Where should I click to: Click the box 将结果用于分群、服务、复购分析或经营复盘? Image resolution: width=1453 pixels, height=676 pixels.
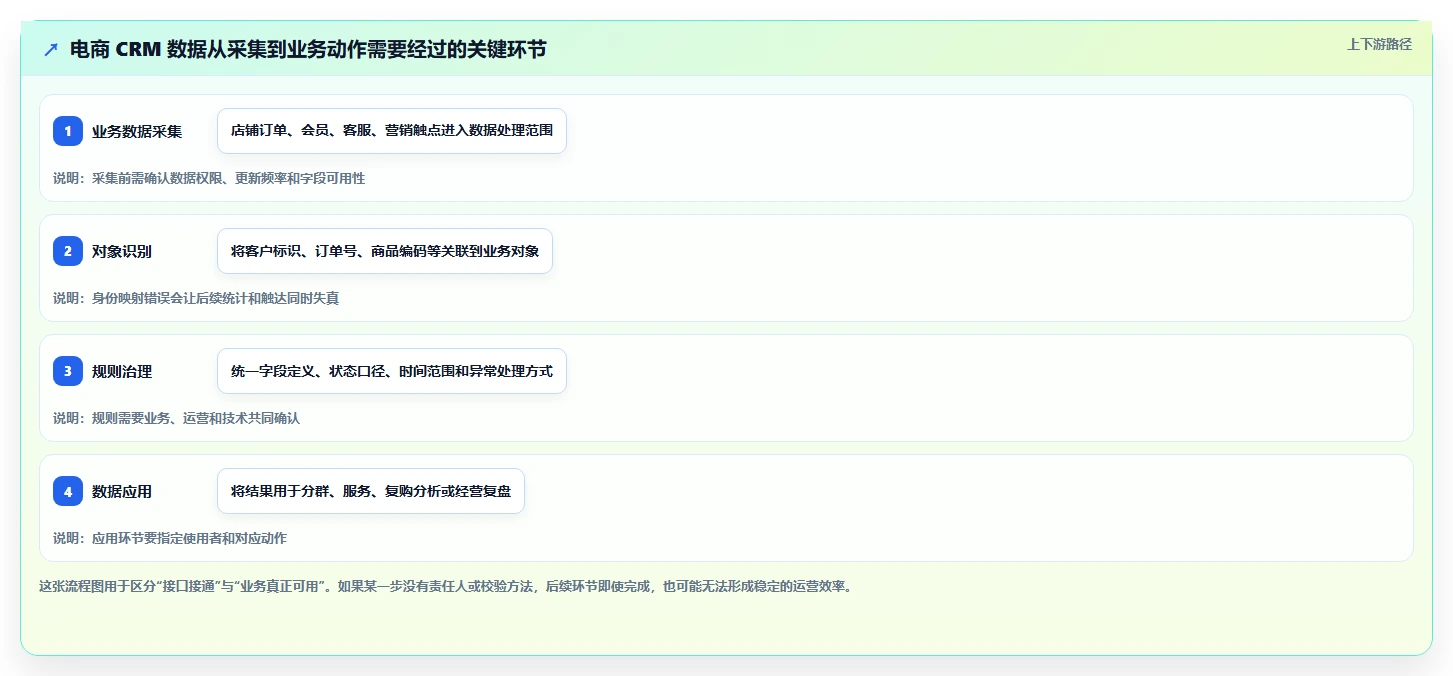pyautogui.click(x=371, y=491)
